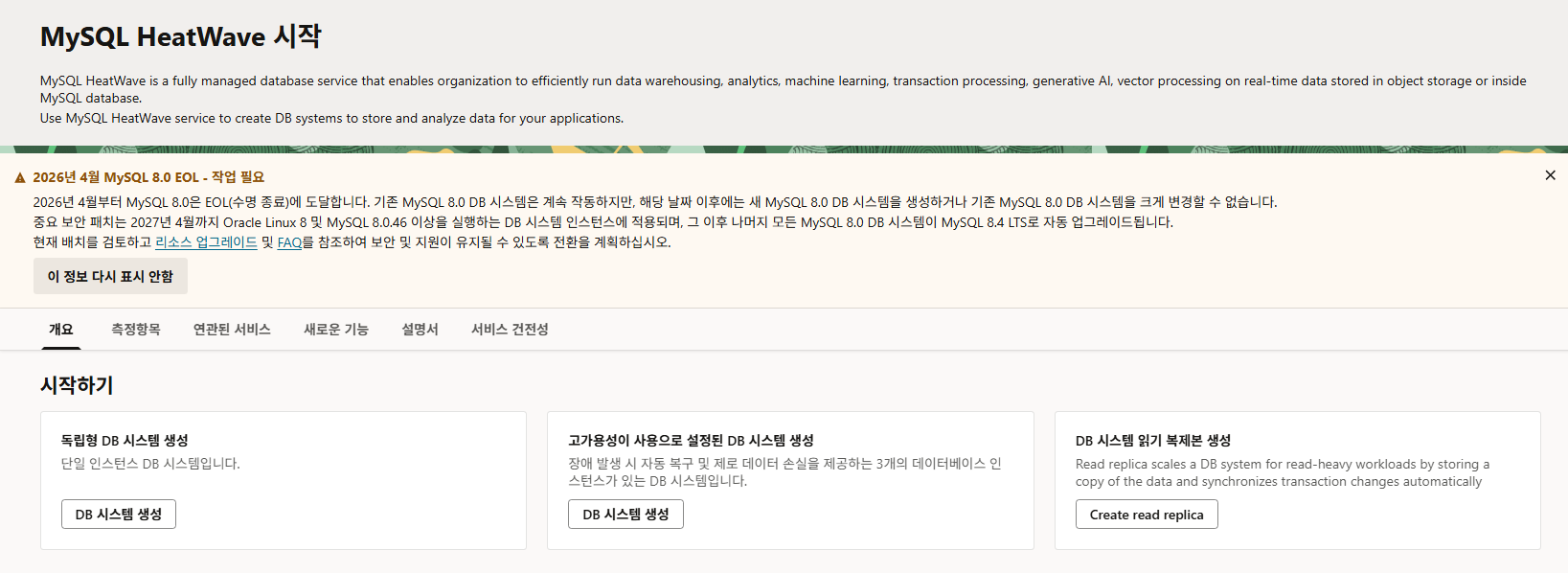Click the warning triangle icon beside EOL notice

20,177
